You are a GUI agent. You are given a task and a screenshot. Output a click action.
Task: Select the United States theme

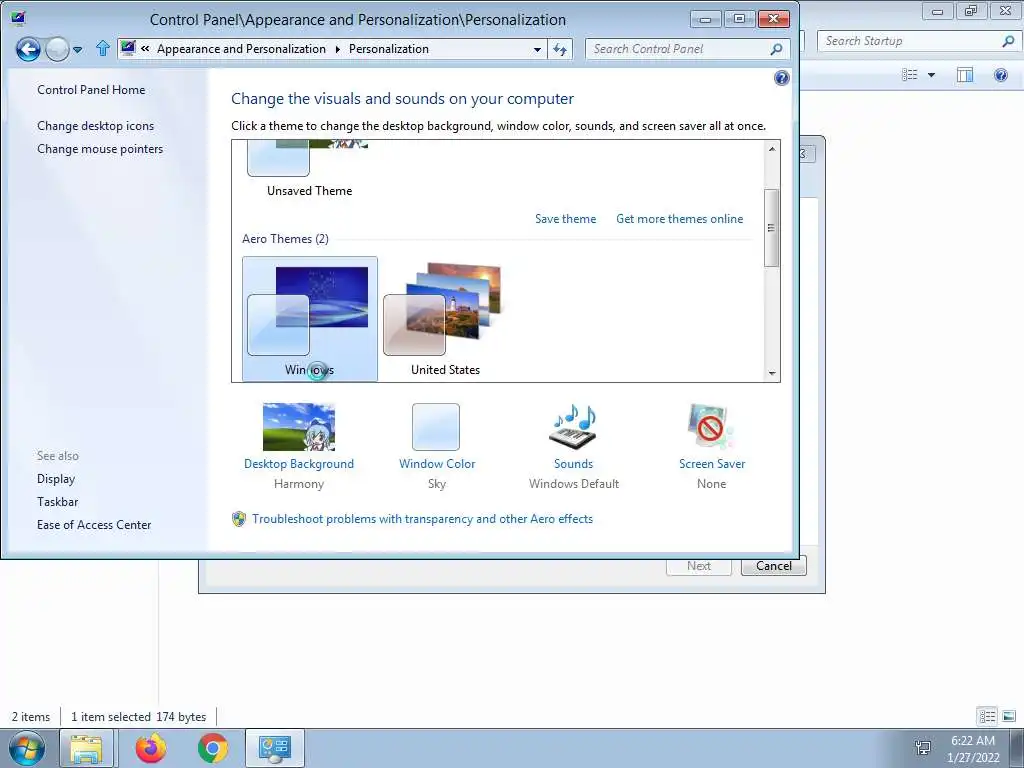tap(445, 319)
